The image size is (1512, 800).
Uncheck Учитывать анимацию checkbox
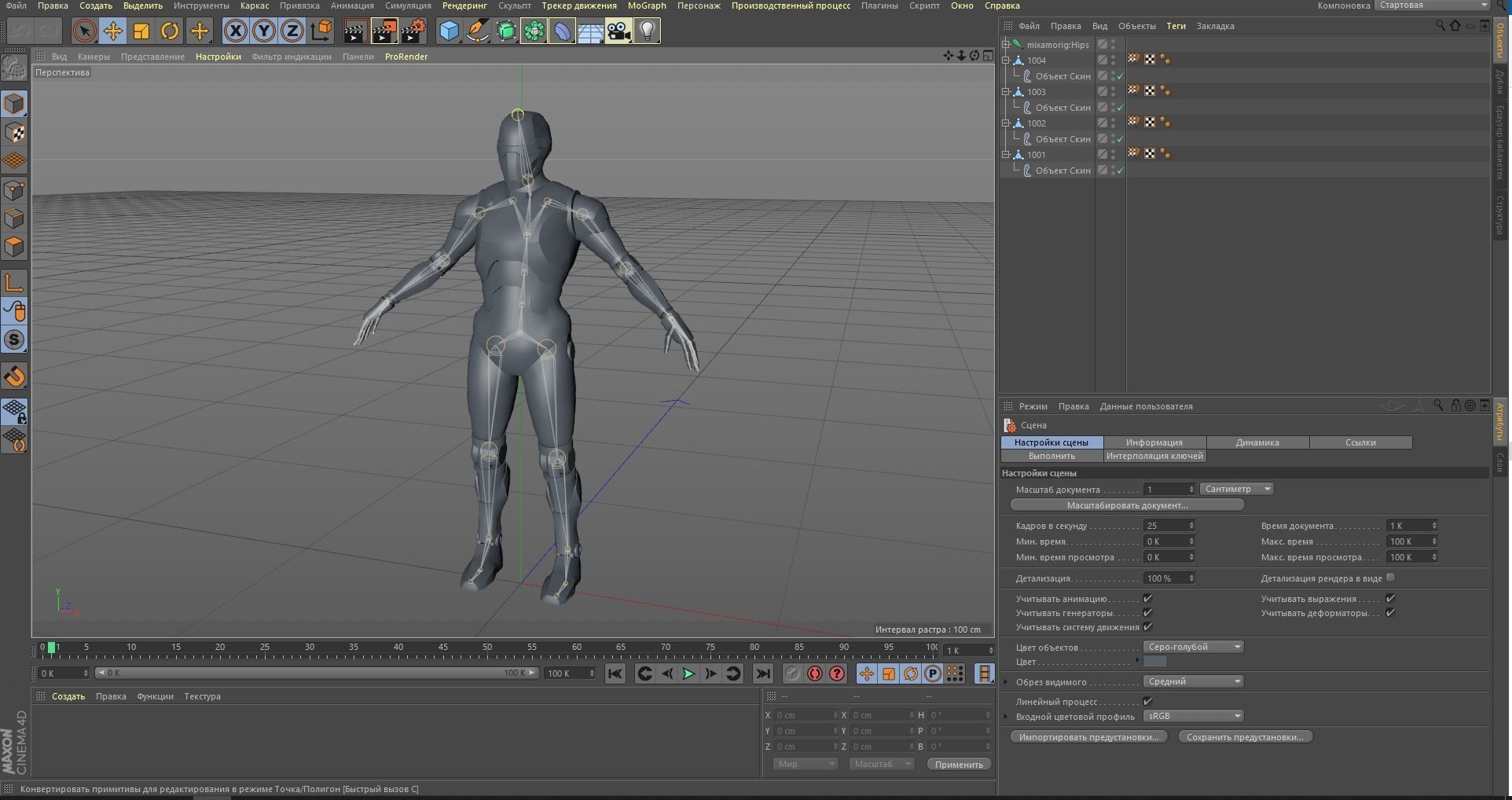(1147, 599)
